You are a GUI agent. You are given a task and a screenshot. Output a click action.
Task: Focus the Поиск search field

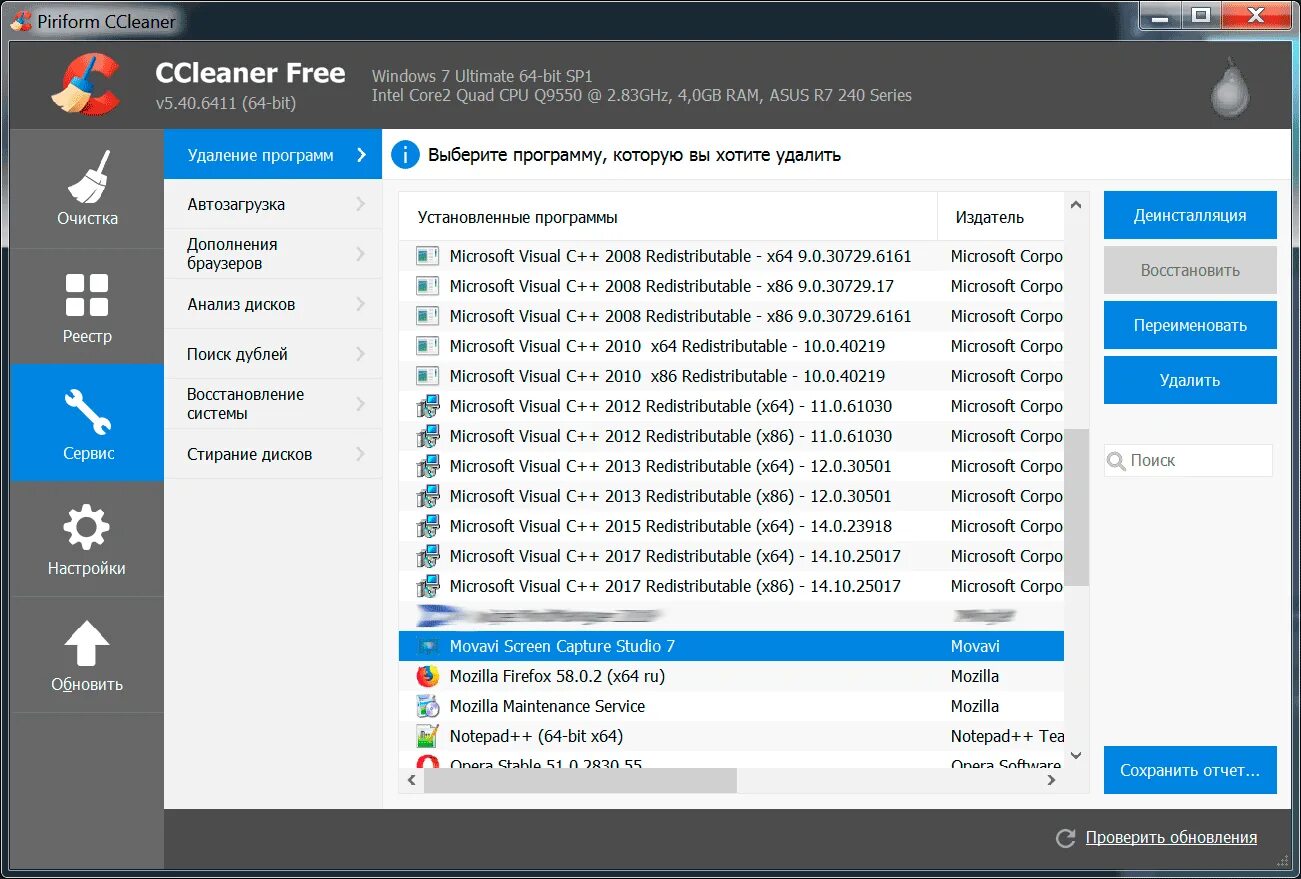(1188, 461)
